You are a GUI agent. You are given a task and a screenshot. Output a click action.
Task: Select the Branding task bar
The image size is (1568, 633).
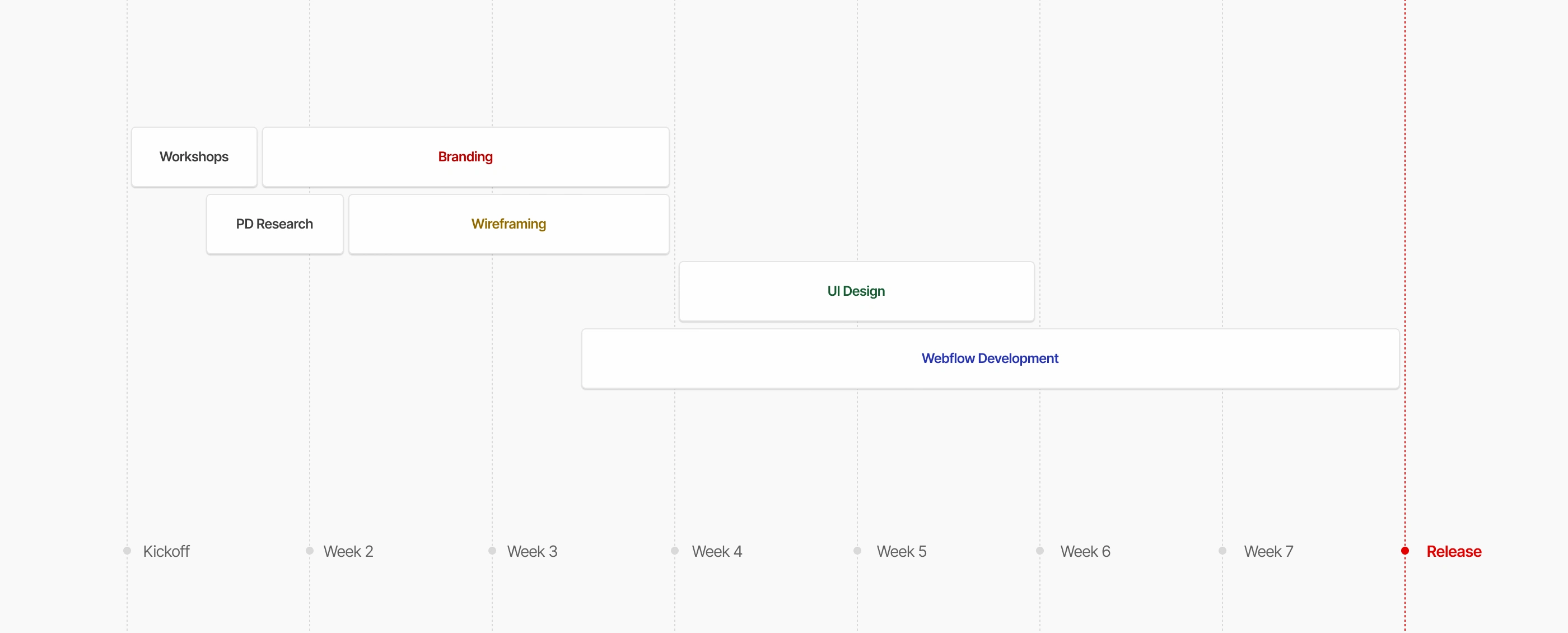tap(465, 157)
